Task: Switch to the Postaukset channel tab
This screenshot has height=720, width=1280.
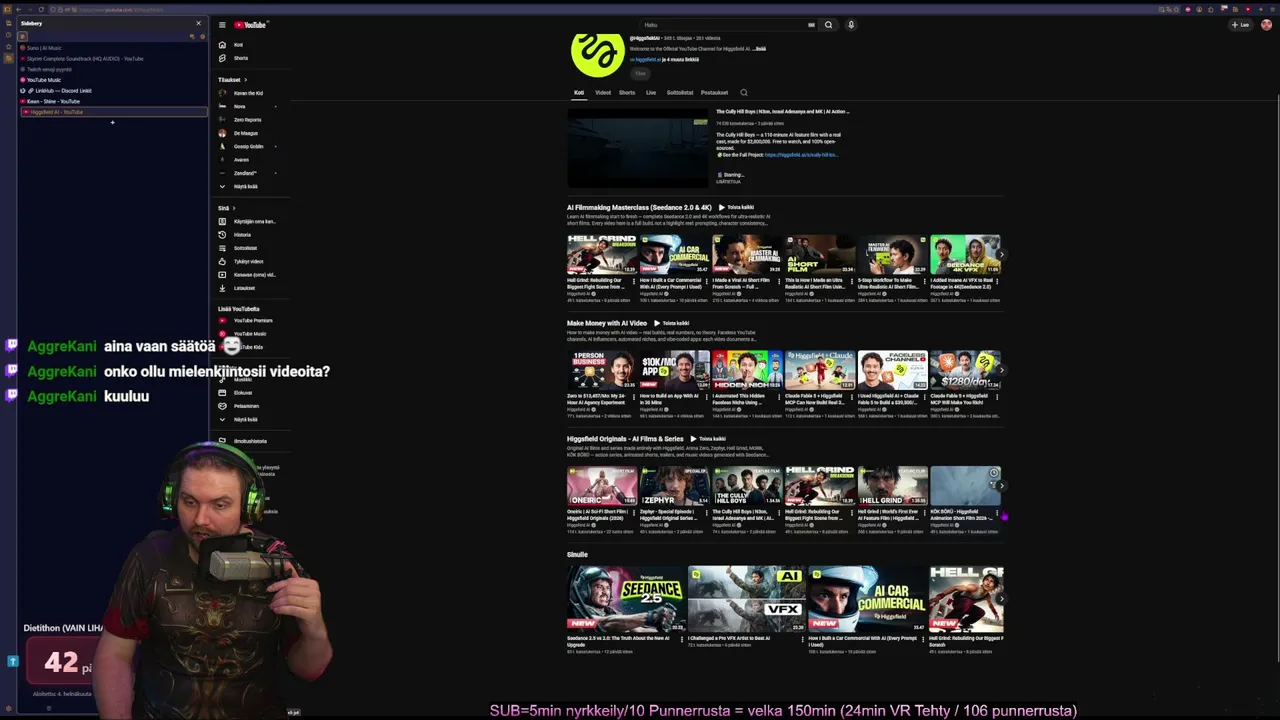Action: click(715, 93)
